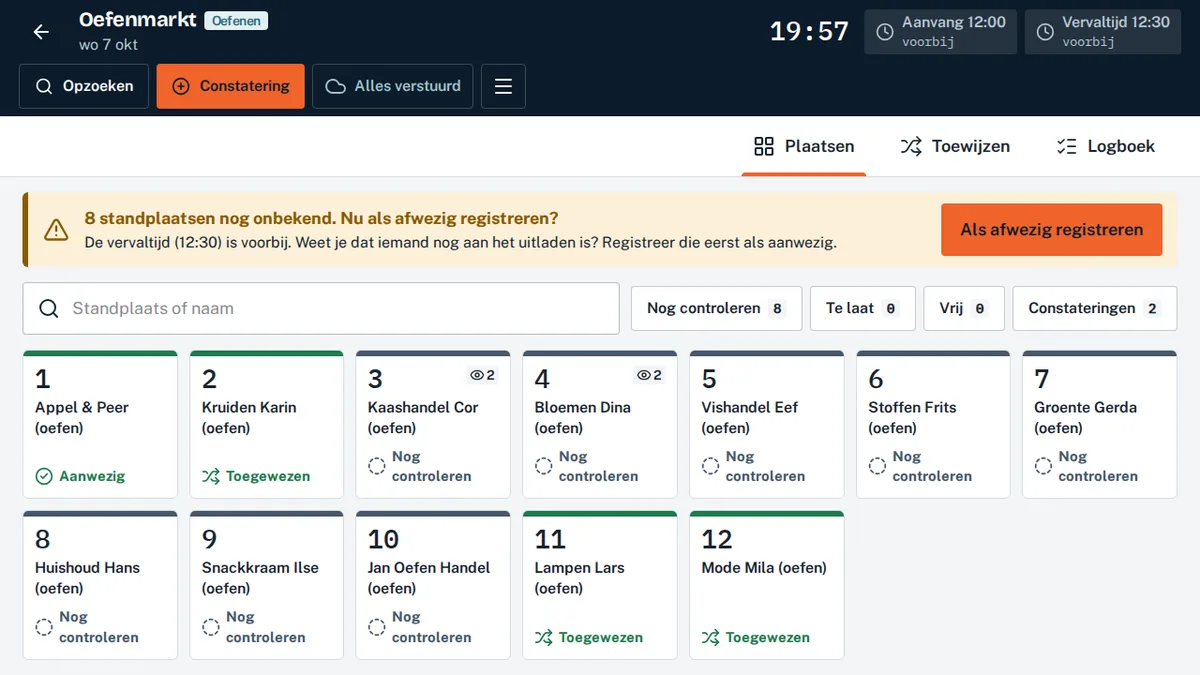Open stand number 8 Huishoud Hans

(x=100, y=585)
